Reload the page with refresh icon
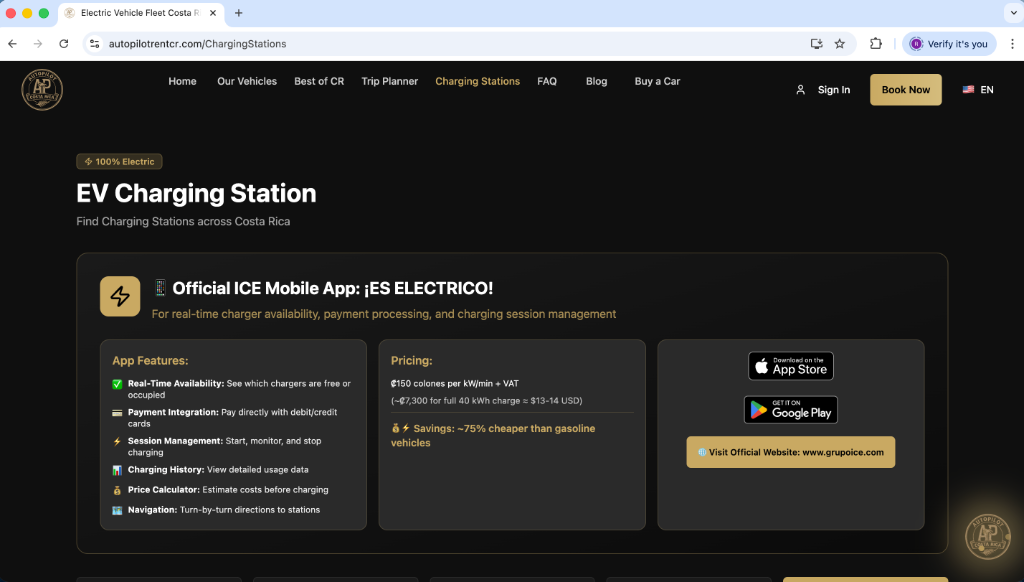Image resolution: width=1024 pixels, height=582 pixels. coord(63,44)
